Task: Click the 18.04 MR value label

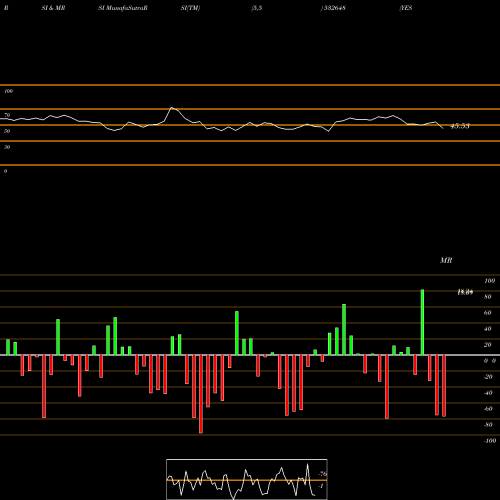Action: 465,292
